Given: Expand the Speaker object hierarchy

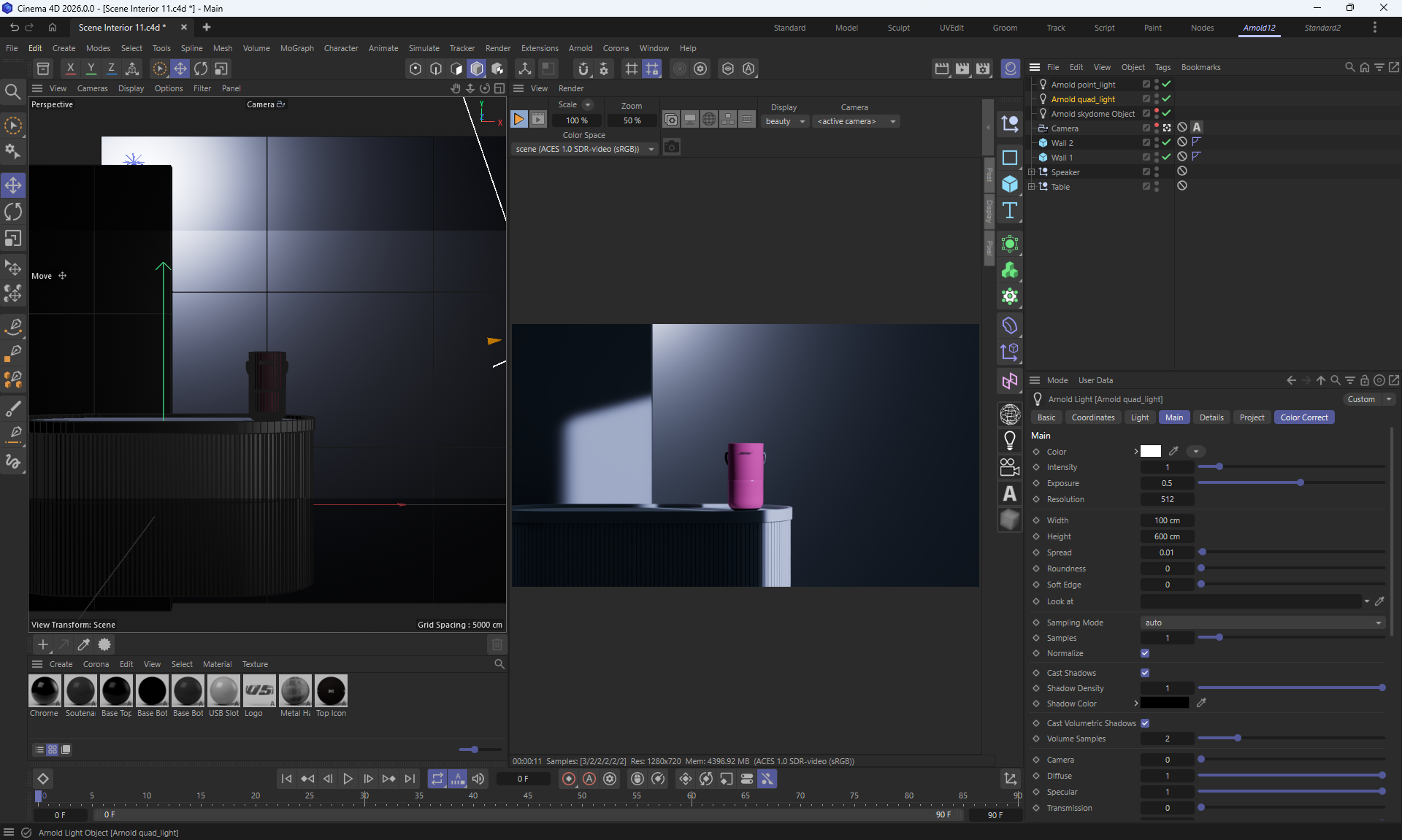Looking at the screenshot, I should click(x=1032, y=172).
